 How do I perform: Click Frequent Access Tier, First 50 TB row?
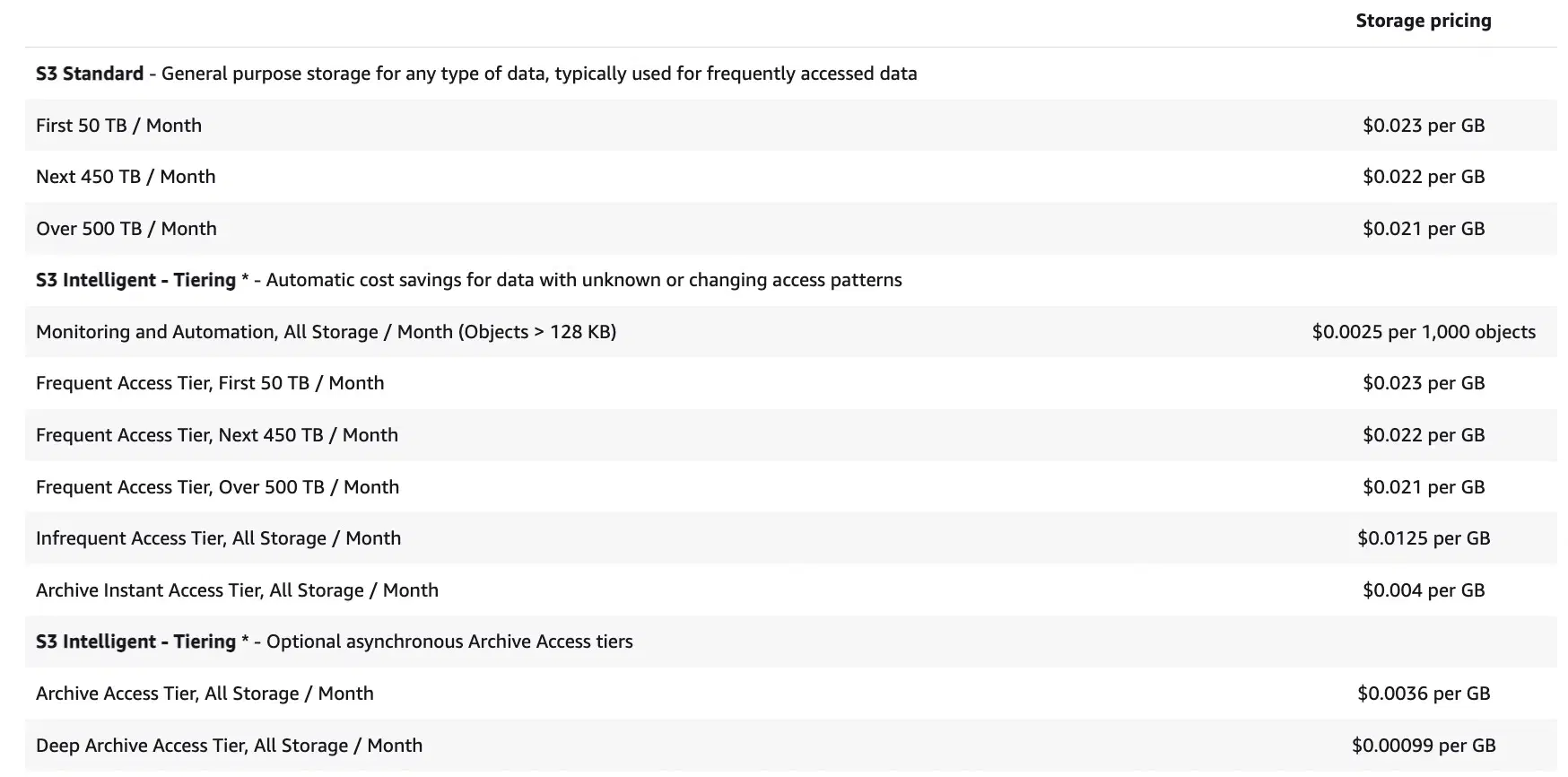(x=210, y=383)
